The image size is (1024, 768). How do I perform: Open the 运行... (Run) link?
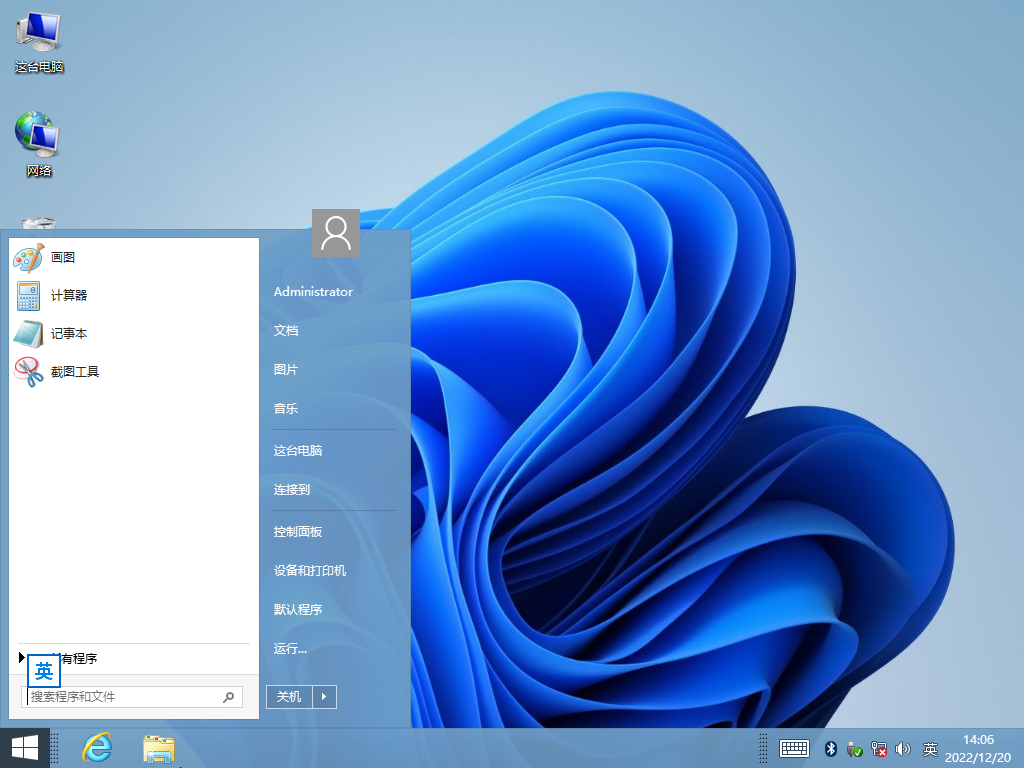pos(290,649)
